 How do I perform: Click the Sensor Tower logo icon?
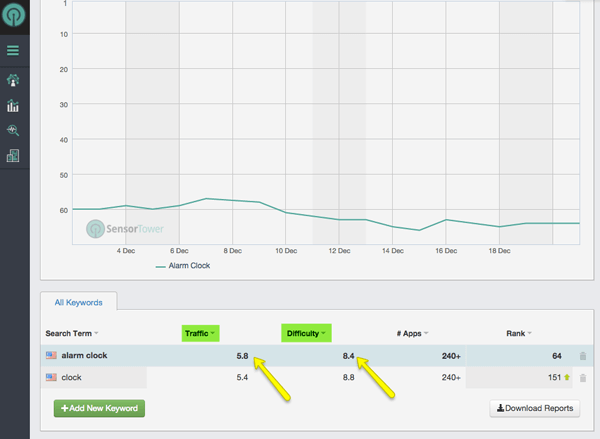14,15
